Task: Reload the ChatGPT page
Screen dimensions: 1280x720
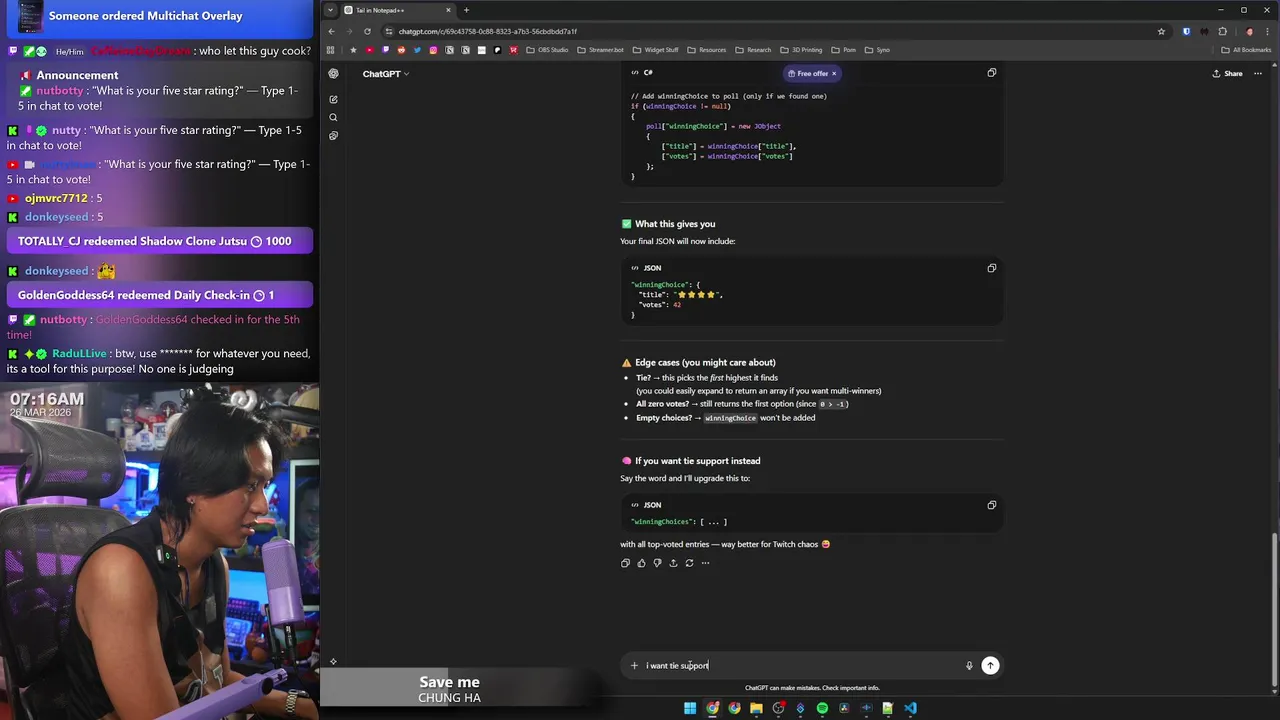Action: [x=367, y=31]
